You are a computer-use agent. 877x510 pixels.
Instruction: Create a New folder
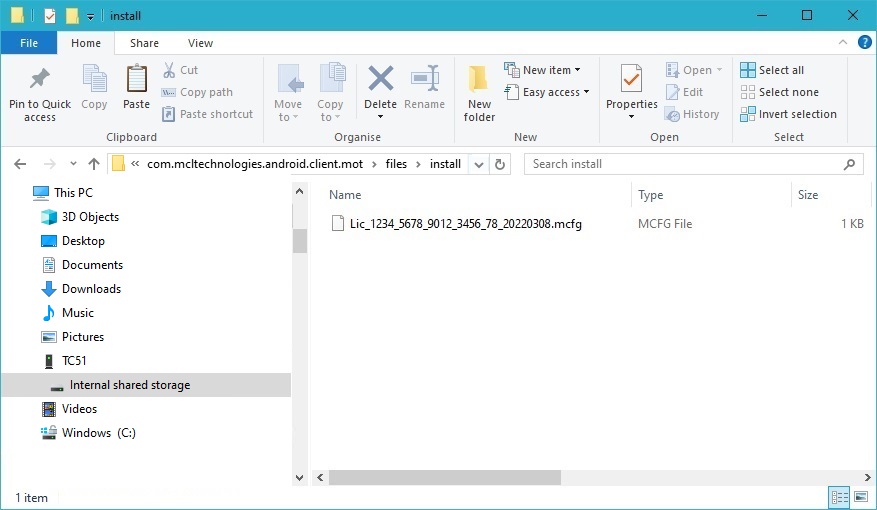479,93
